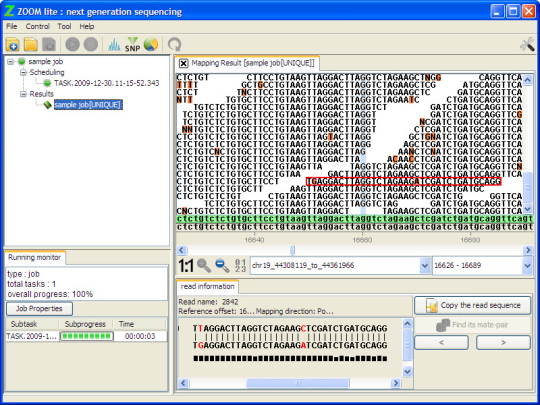The width and height of the screenshot is (540, 405).
Task: Open the Help menu
Action: coord(87,27)
